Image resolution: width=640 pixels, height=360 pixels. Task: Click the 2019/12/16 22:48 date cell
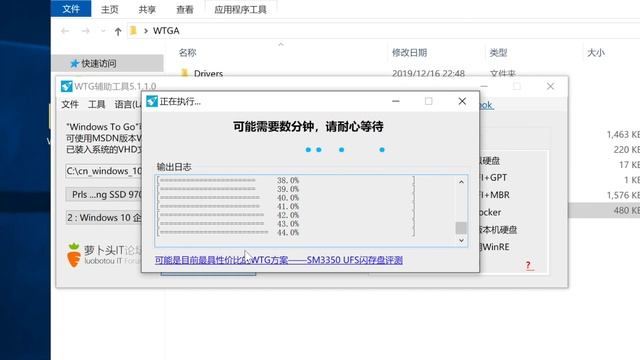(428, 73)
